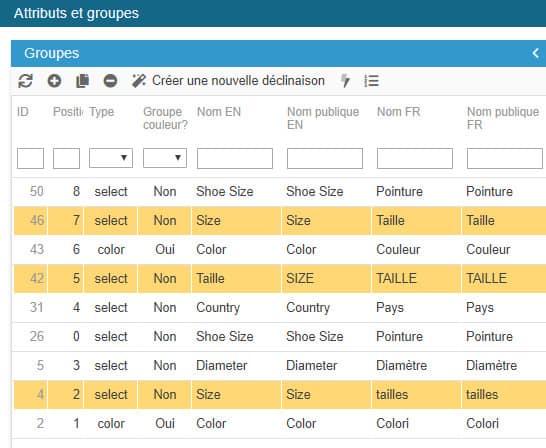Delete group using the minus icon
This screenshot has width=546, height=448.
(x=110, y=81)
